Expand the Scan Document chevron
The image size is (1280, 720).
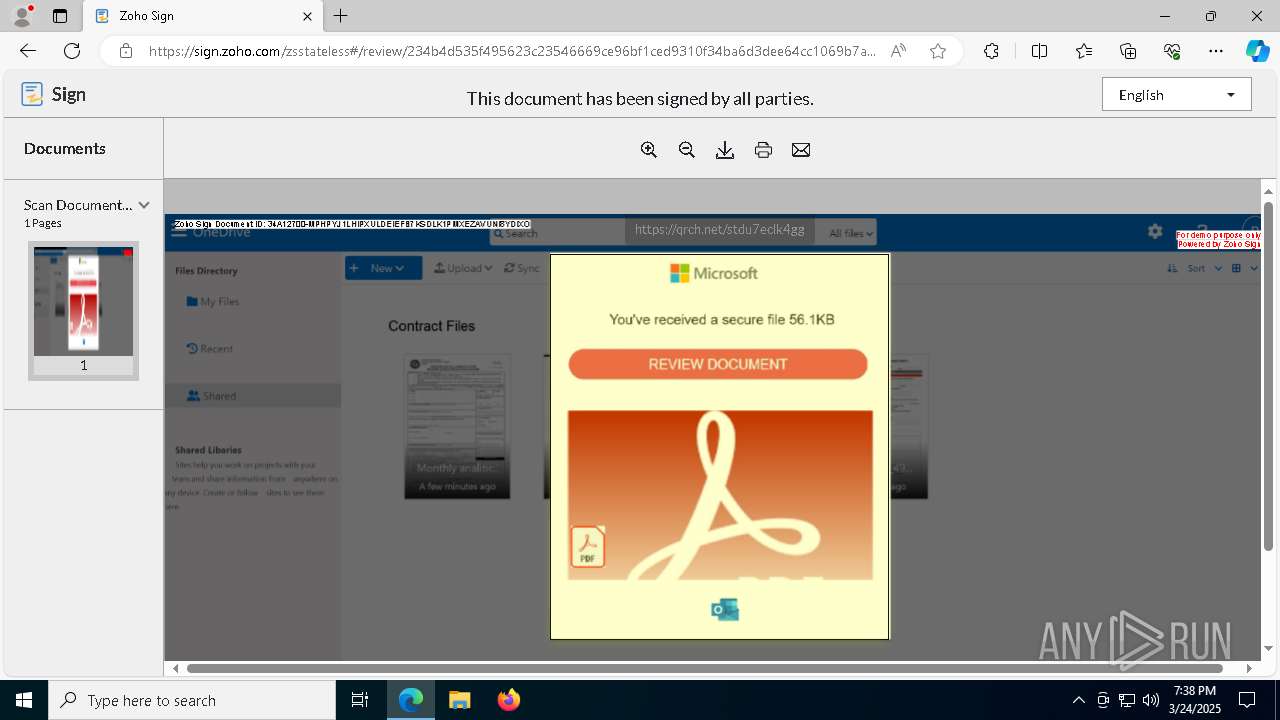click(x=144, y=205)
